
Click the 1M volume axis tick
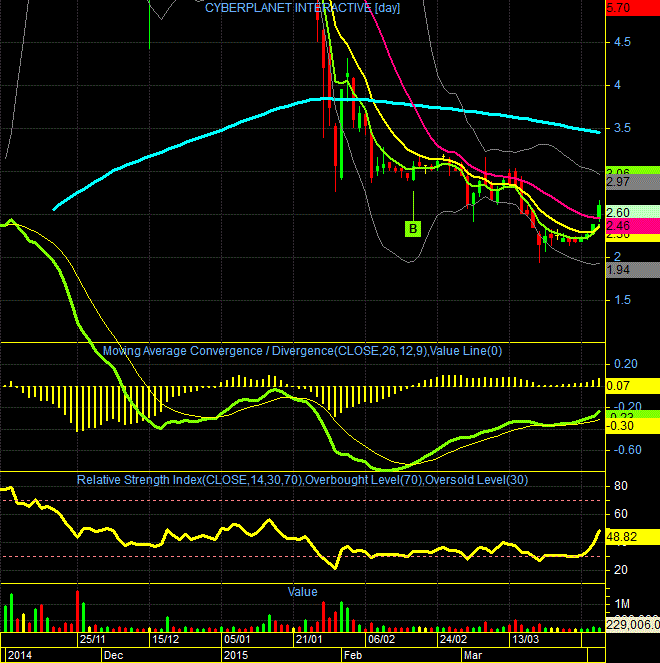(622, 604)
